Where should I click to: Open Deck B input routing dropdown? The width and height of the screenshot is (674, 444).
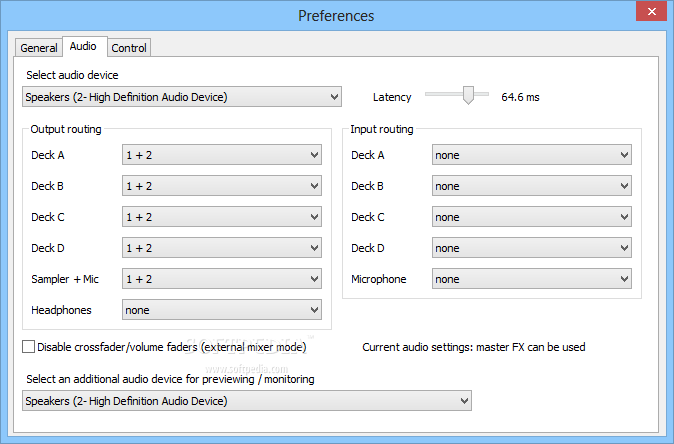532,186
